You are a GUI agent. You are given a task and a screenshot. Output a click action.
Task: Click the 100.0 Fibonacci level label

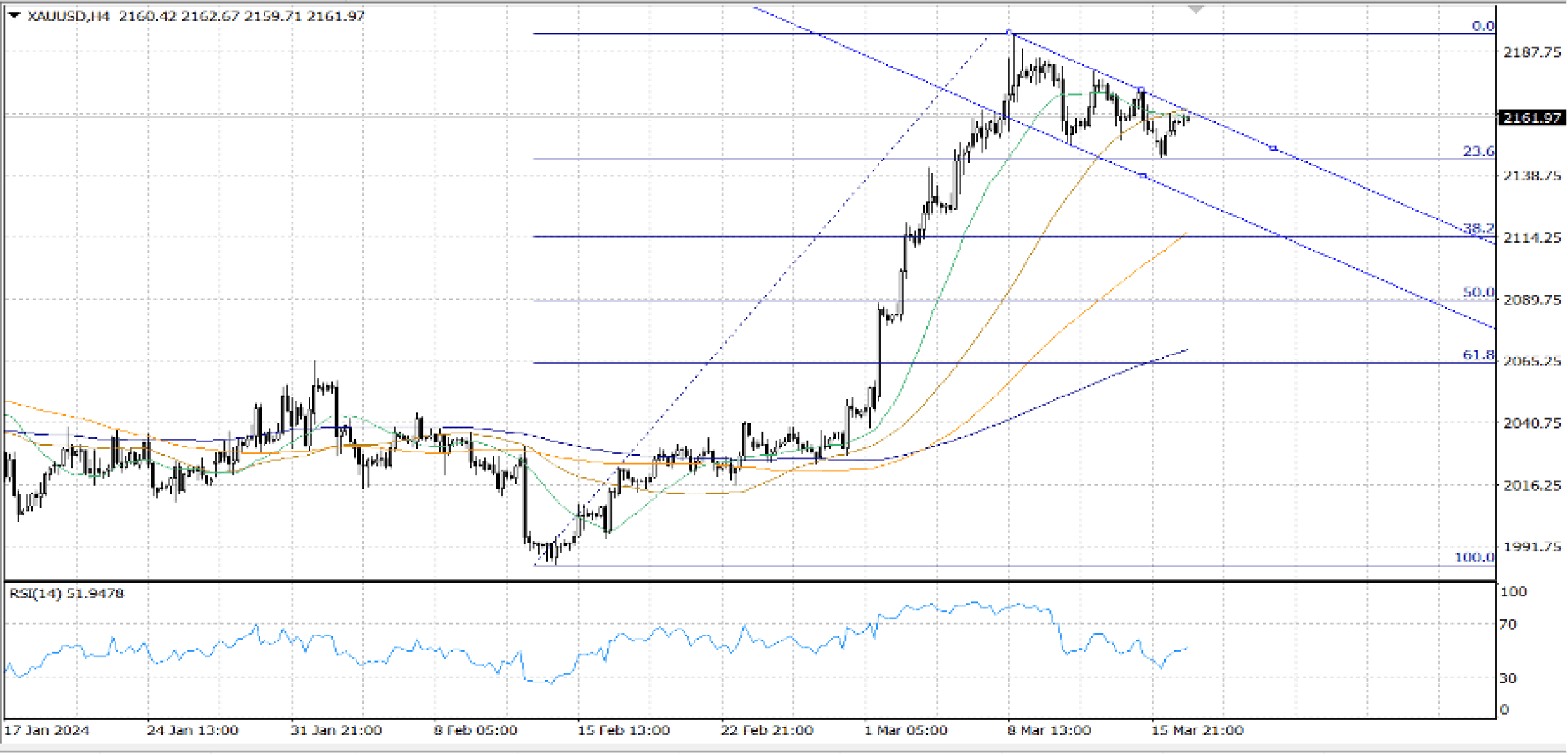[x=1474, y=557]
